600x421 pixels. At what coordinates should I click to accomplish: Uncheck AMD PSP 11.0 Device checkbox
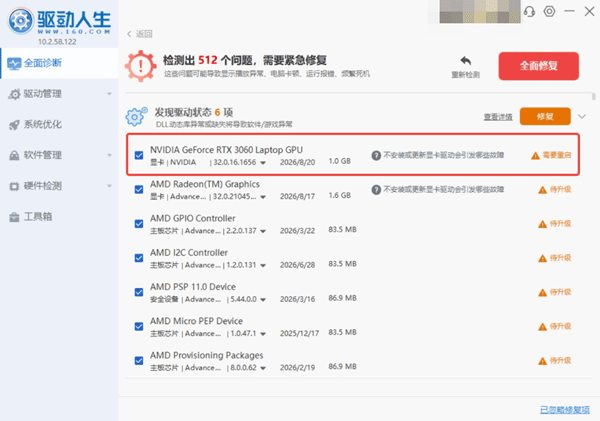pyautogui.click(x=139, y=292)
